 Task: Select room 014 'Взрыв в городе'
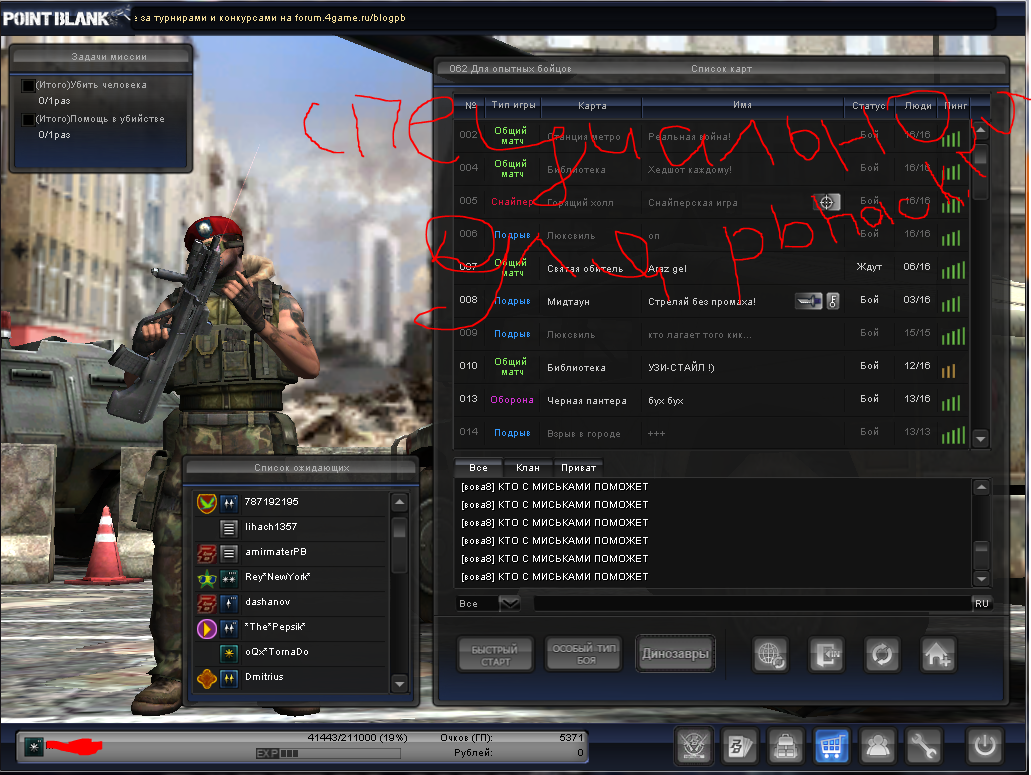[711, 433]
